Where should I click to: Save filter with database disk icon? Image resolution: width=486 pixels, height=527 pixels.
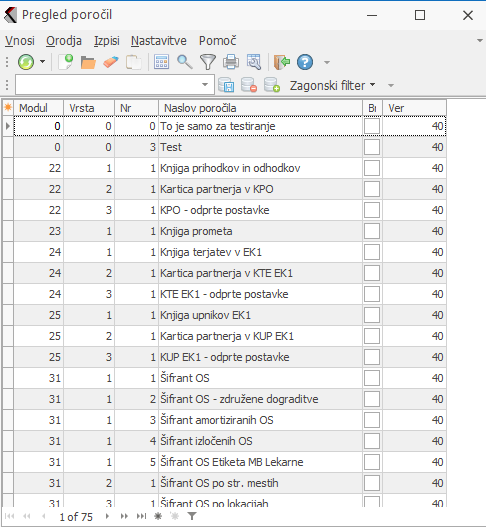(x=226, y=85)
